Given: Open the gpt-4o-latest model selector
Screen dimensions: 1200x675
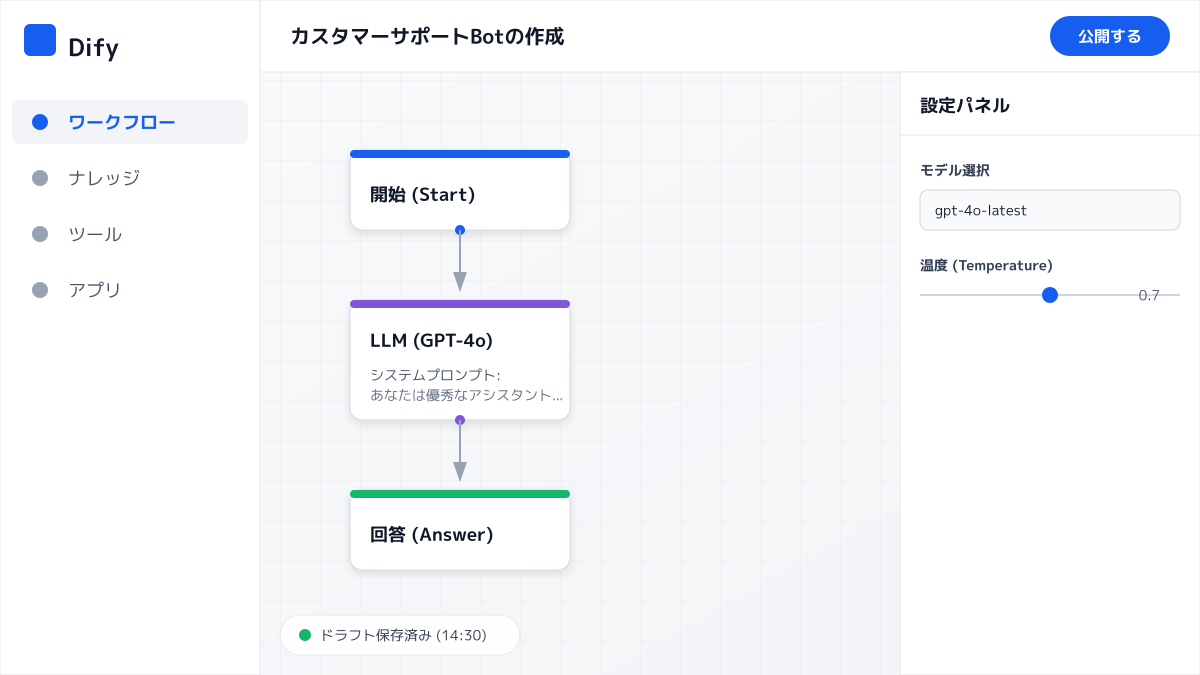Looking at the screenshot, I should point(1050,210).
